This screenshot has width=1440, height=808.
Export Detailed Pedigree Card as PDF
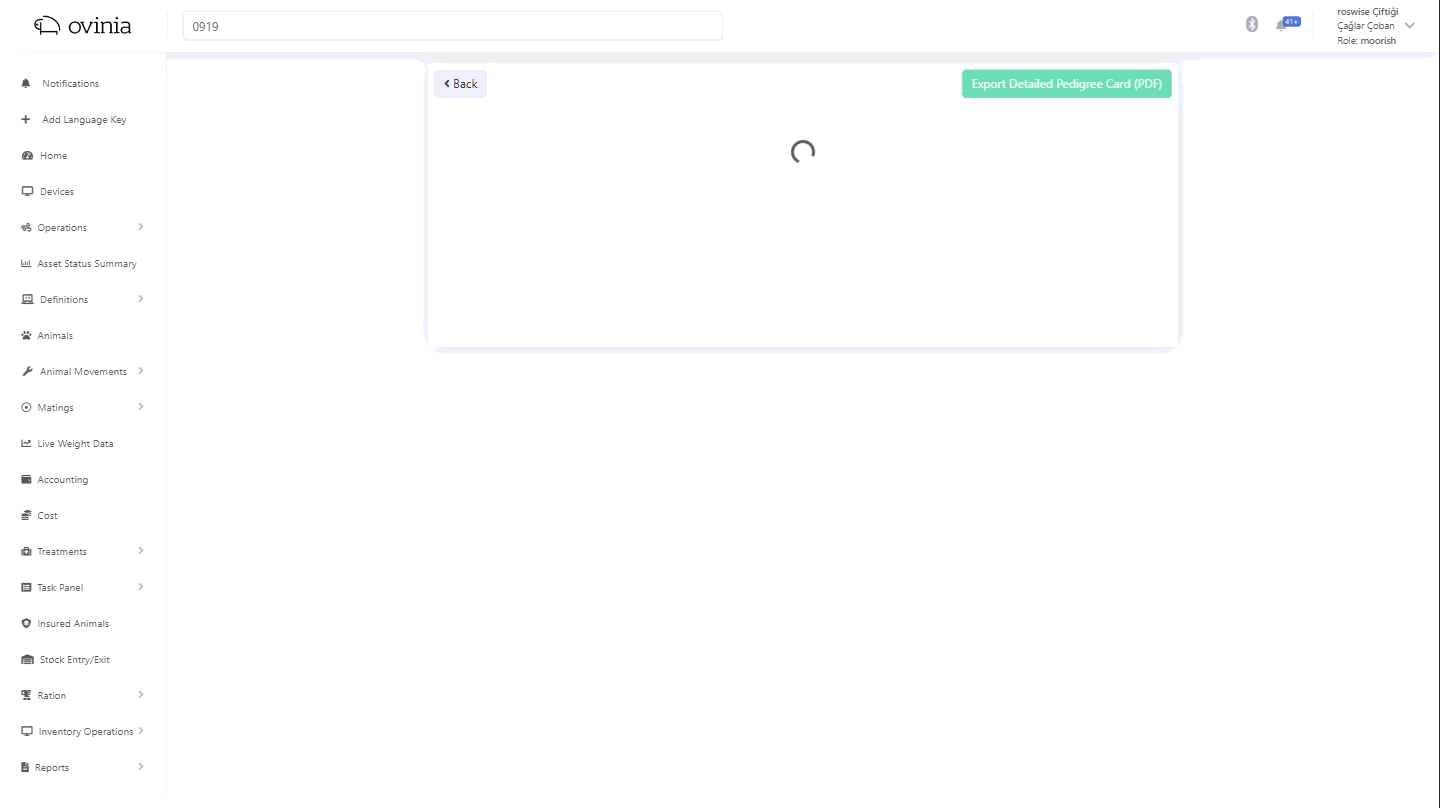[1066, 84]
